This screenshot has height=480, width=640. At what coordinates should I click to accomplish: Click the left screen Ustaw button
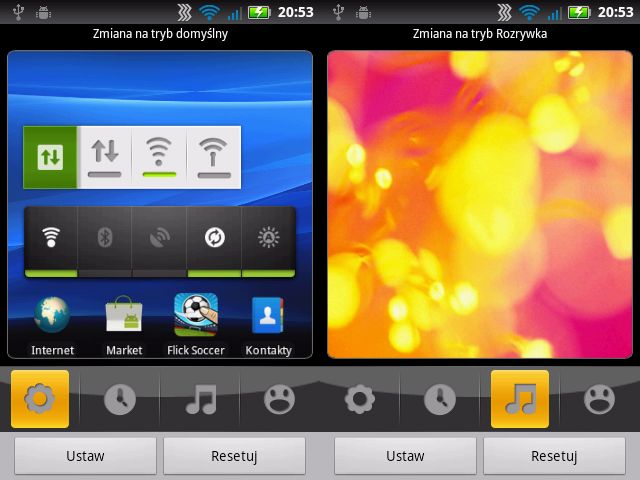click(x=85, y=456)
